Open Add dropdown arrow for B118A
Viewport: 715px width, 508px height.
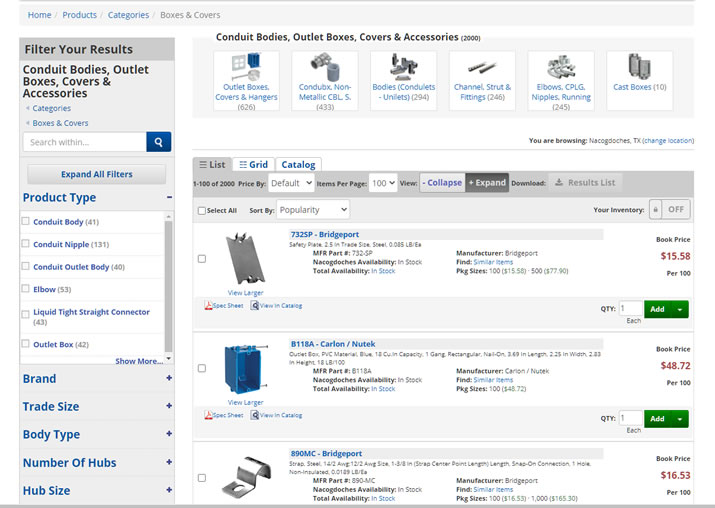pyautogui.click(x=680, y=419)
